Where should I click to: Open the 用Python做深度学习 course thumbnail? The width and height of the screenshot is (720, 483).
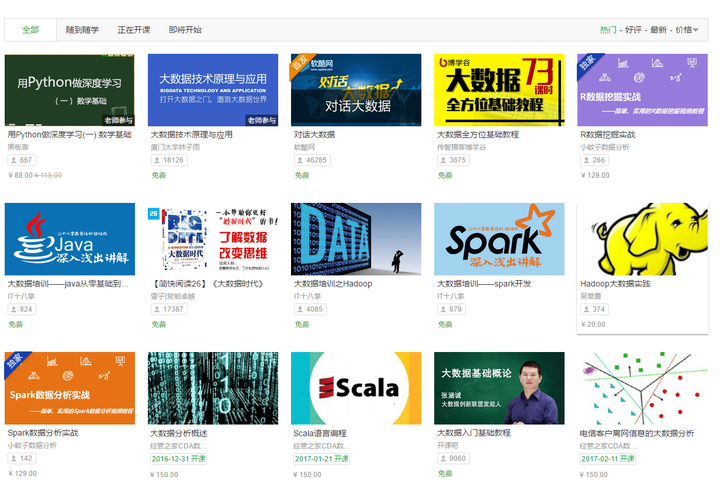[x=70, y=90]
